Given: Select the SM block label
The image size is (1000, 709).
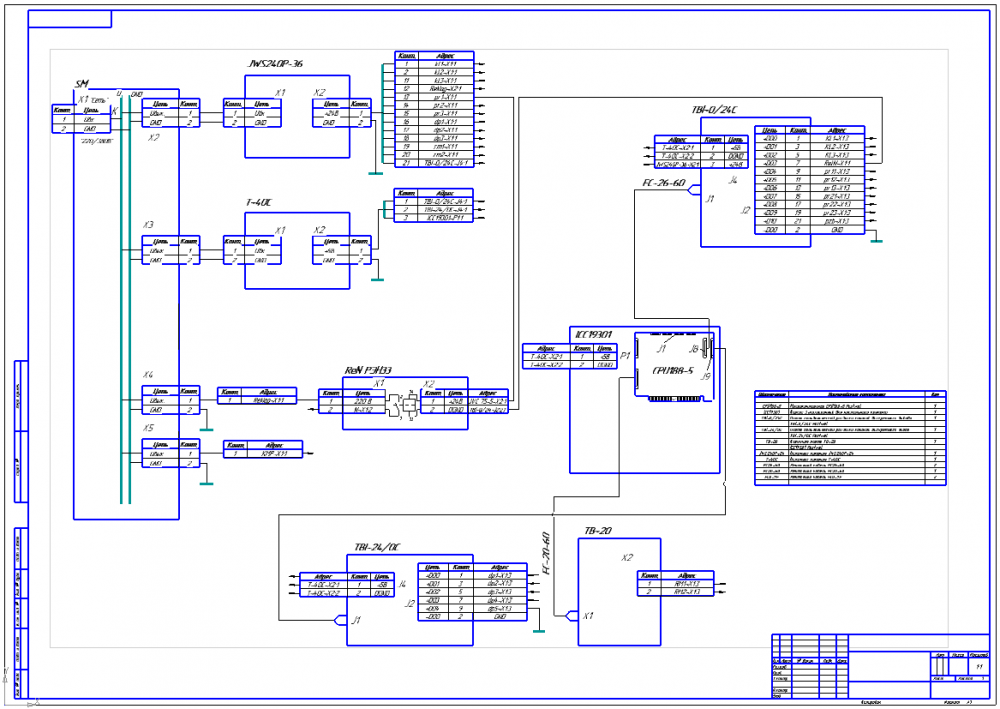Looking at the screenshot, I should pyautogui.click(x=83, y=84).
